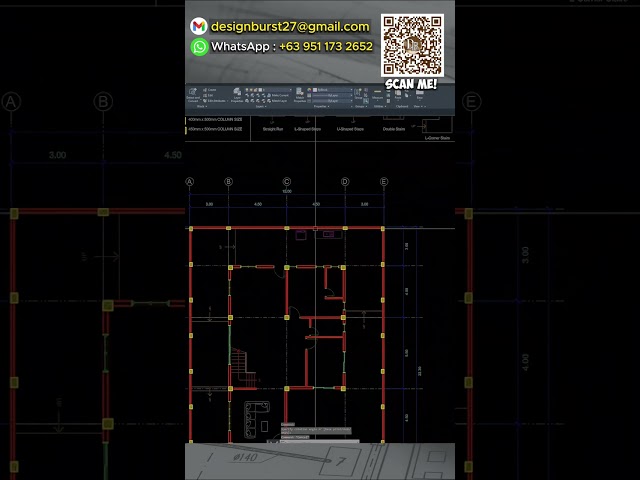Click the WhatsApp number +63 951 173 2652
This screenshot has width=640, height=480.
tap(326, 47)
